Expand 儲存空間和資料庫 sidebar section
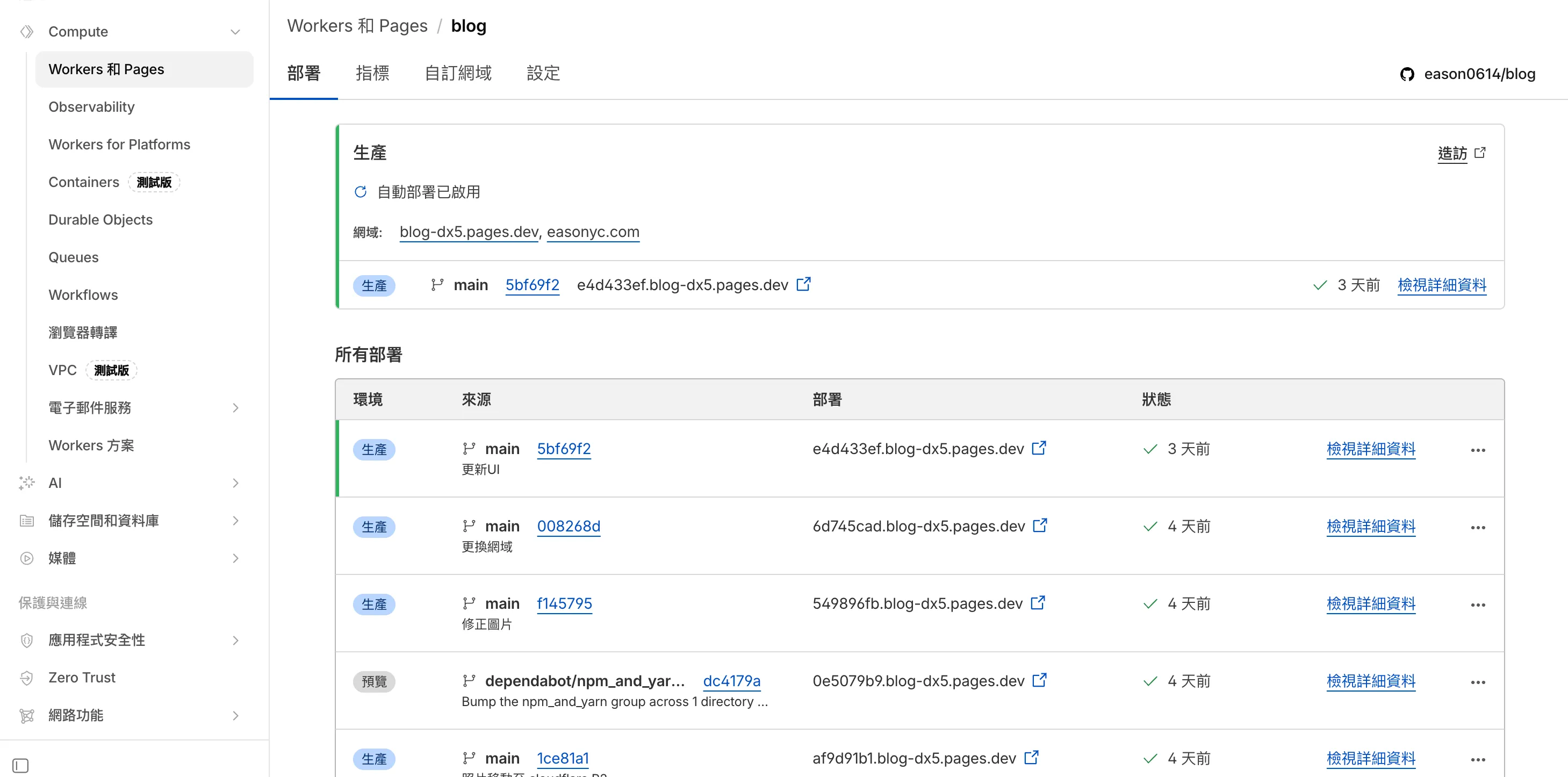The image size is (1568, 777). pyautogui.click(x=235, y=521)
